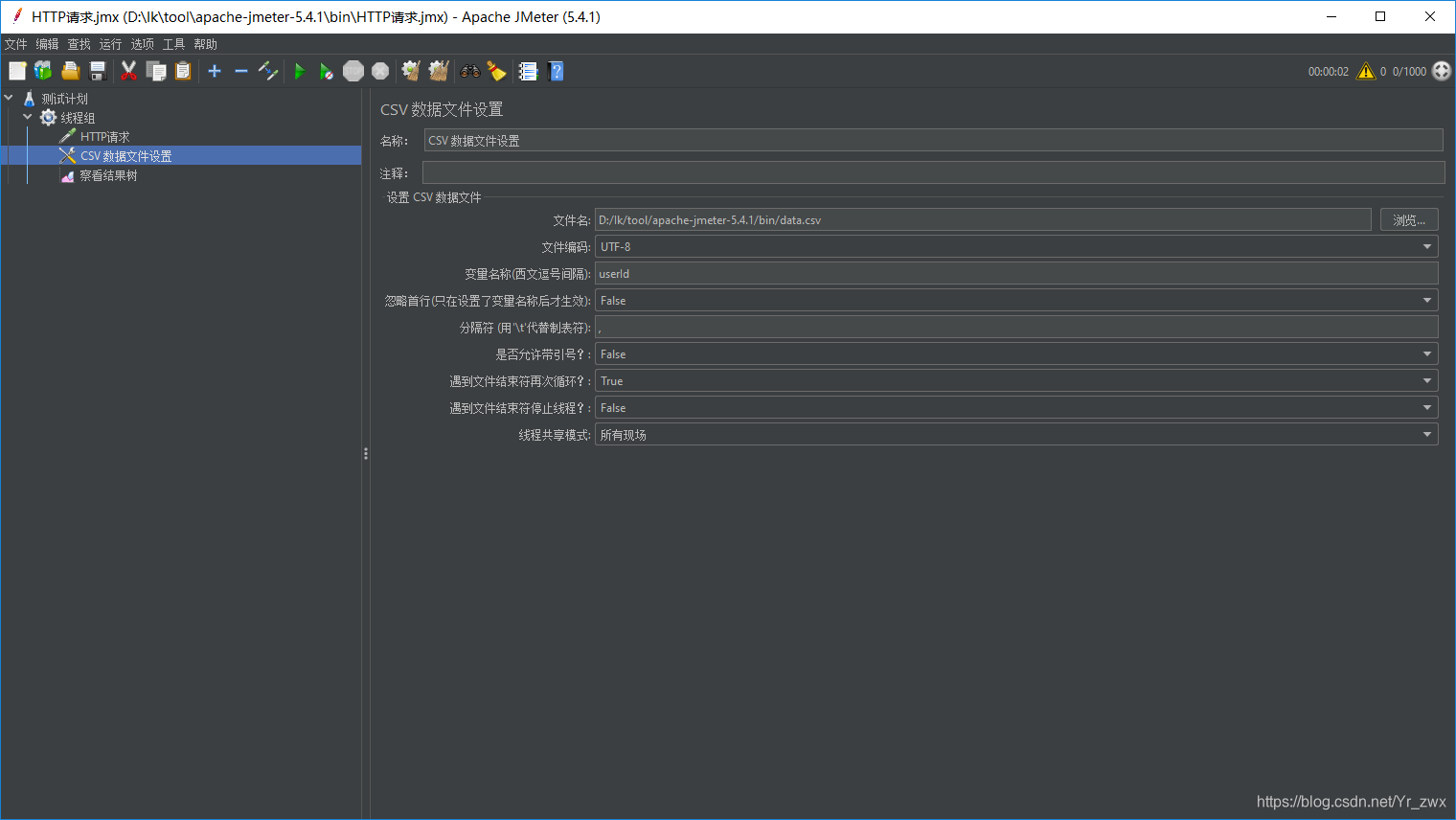
Task: Click the Start no pauses icon
Action: pos(326,70)
